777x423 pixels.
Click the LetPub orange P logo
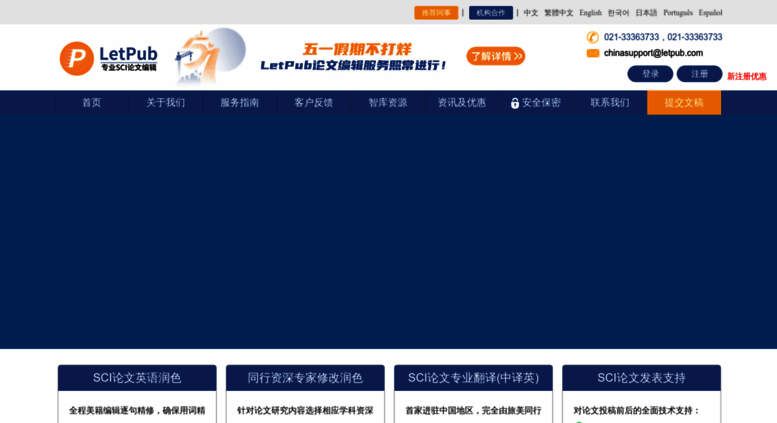tap(77, 58)
